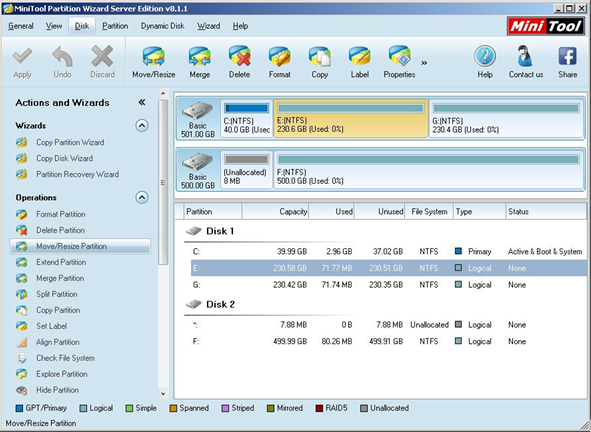591x432 pixels.
Task: Select Move/Resize Partition in sidebar
Action: coord(80,246)
